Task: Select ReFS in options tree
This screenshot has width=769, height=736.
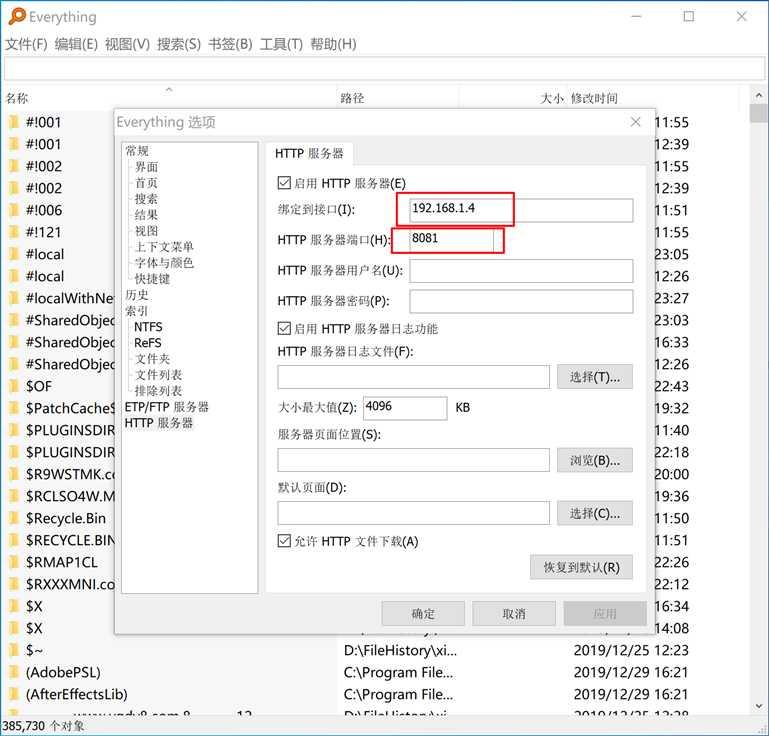Action: coord(148,343)
